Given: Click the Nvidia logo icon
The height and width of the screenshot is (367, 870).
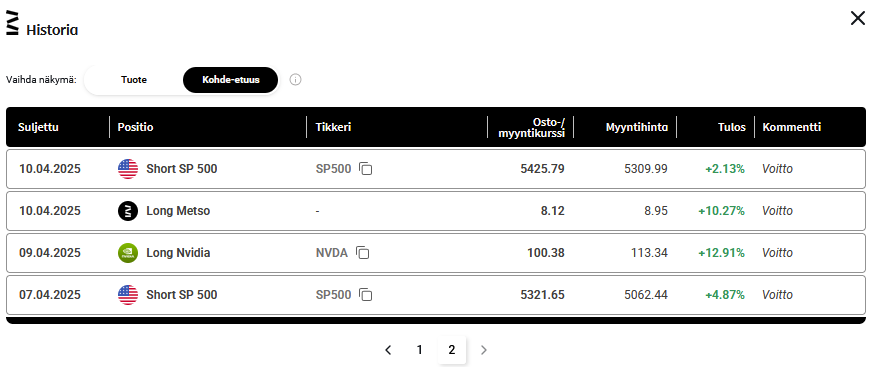Looking at the screenshot, I should point(128,253).
